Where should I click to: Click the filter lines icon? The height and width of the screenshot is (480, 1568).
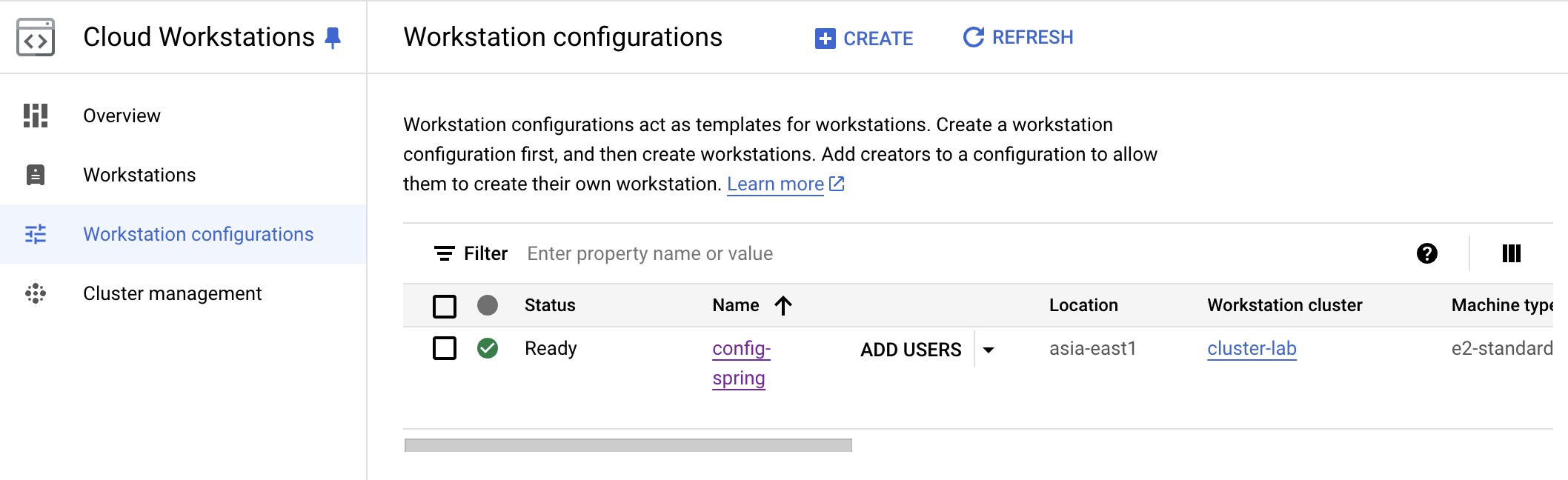(444, 253)
